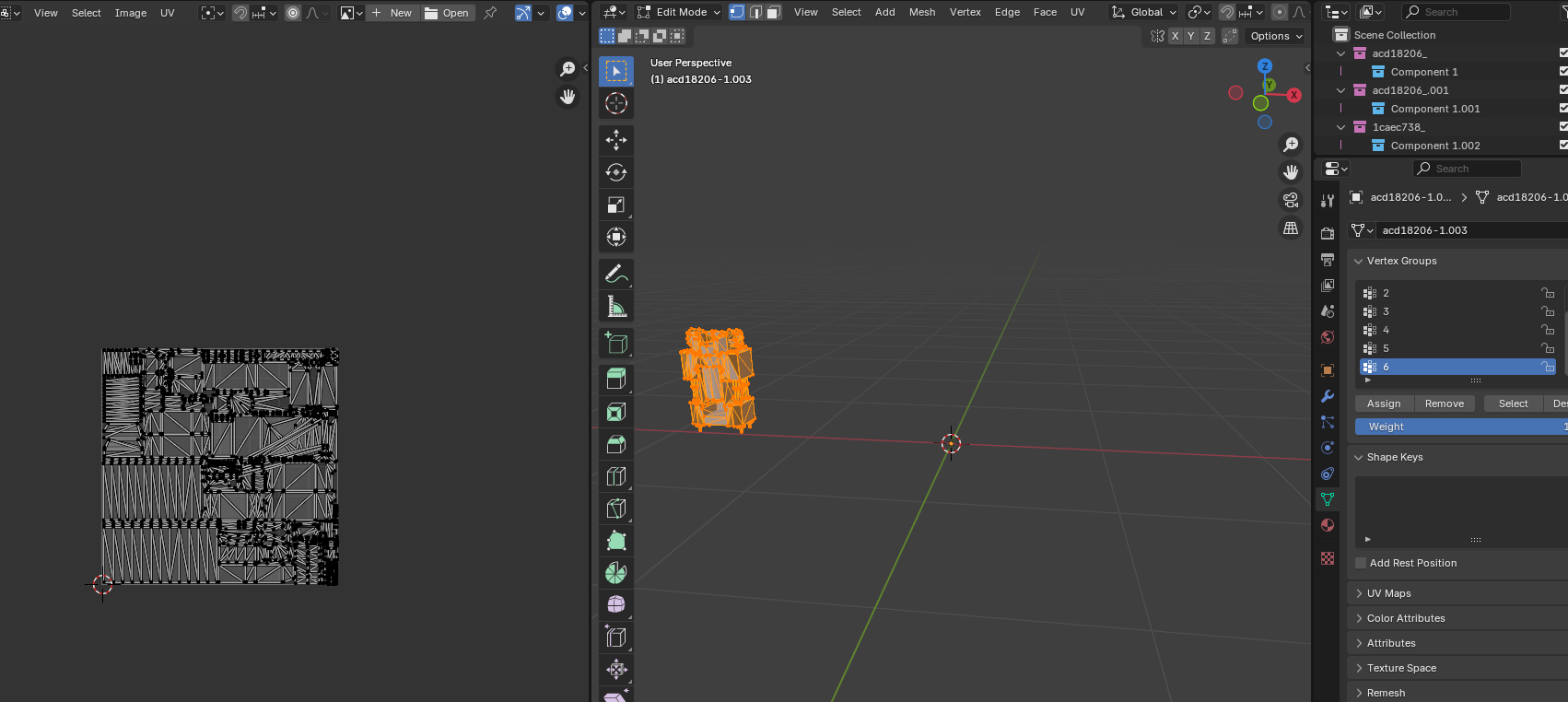
Task: Choose the Shrink/Fatten tool
Action: pyautogui.click(x=616, y=669)
